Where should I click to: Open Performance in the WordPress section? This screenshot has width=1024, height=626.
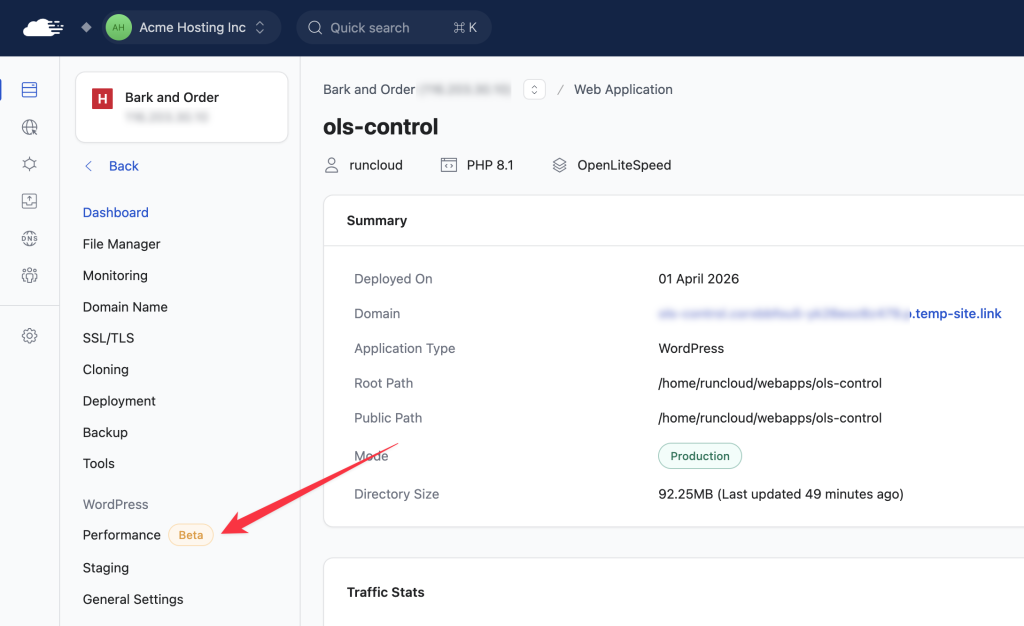point(121,535)
